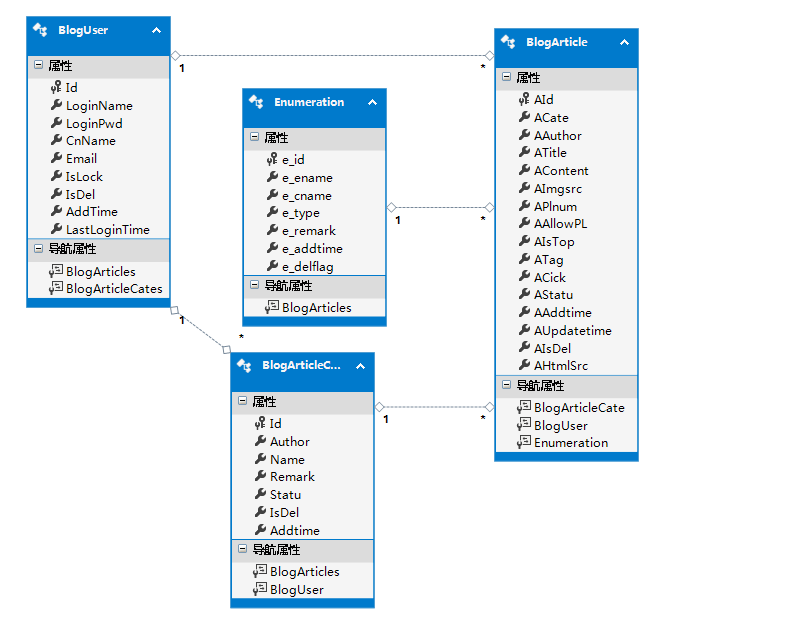Click navigation icon beside BlogArticleCates
The height and width of the screenshot is (619, 799).
point(56,289)
